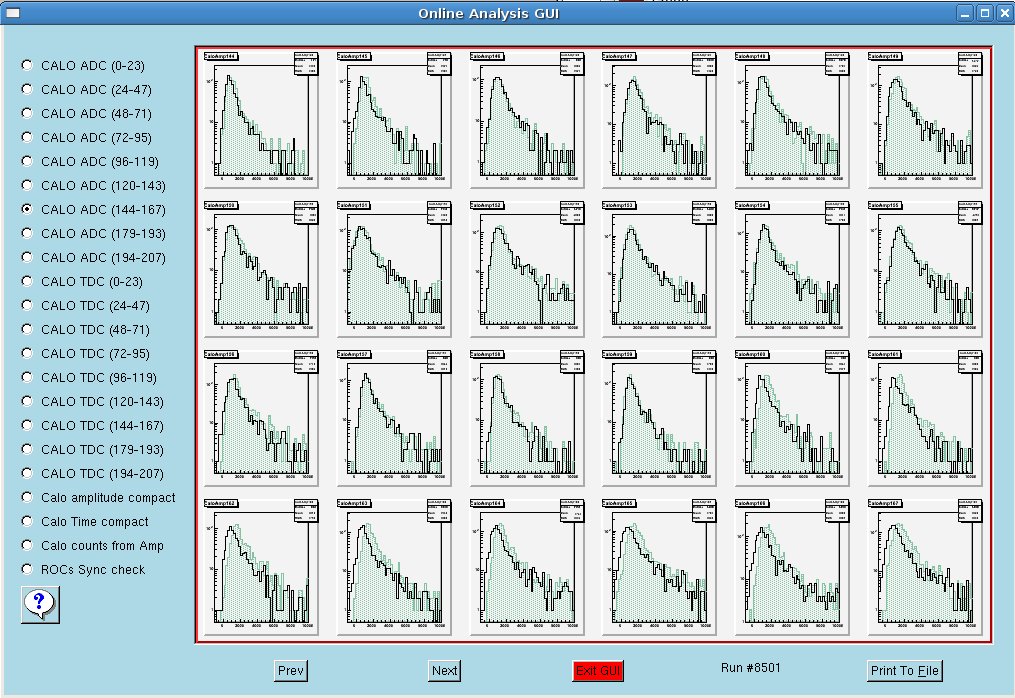Select CALO ADC (24-47) radio button
Image resolution: width=1015 pixels, height=698 pixels.
(x=27, y=89)
